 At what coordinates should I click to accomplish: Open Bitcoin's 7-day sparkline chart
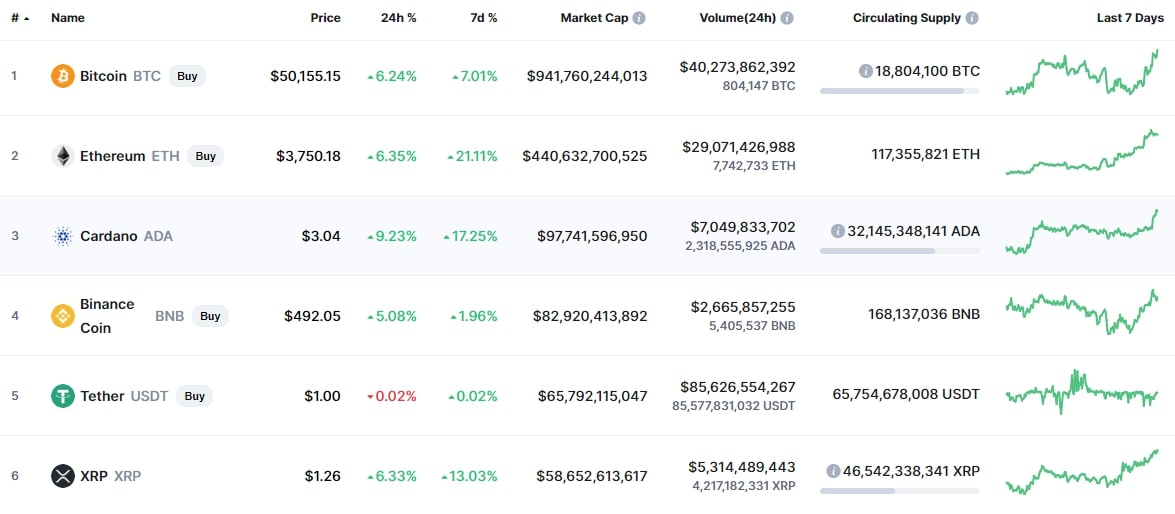1082,73
